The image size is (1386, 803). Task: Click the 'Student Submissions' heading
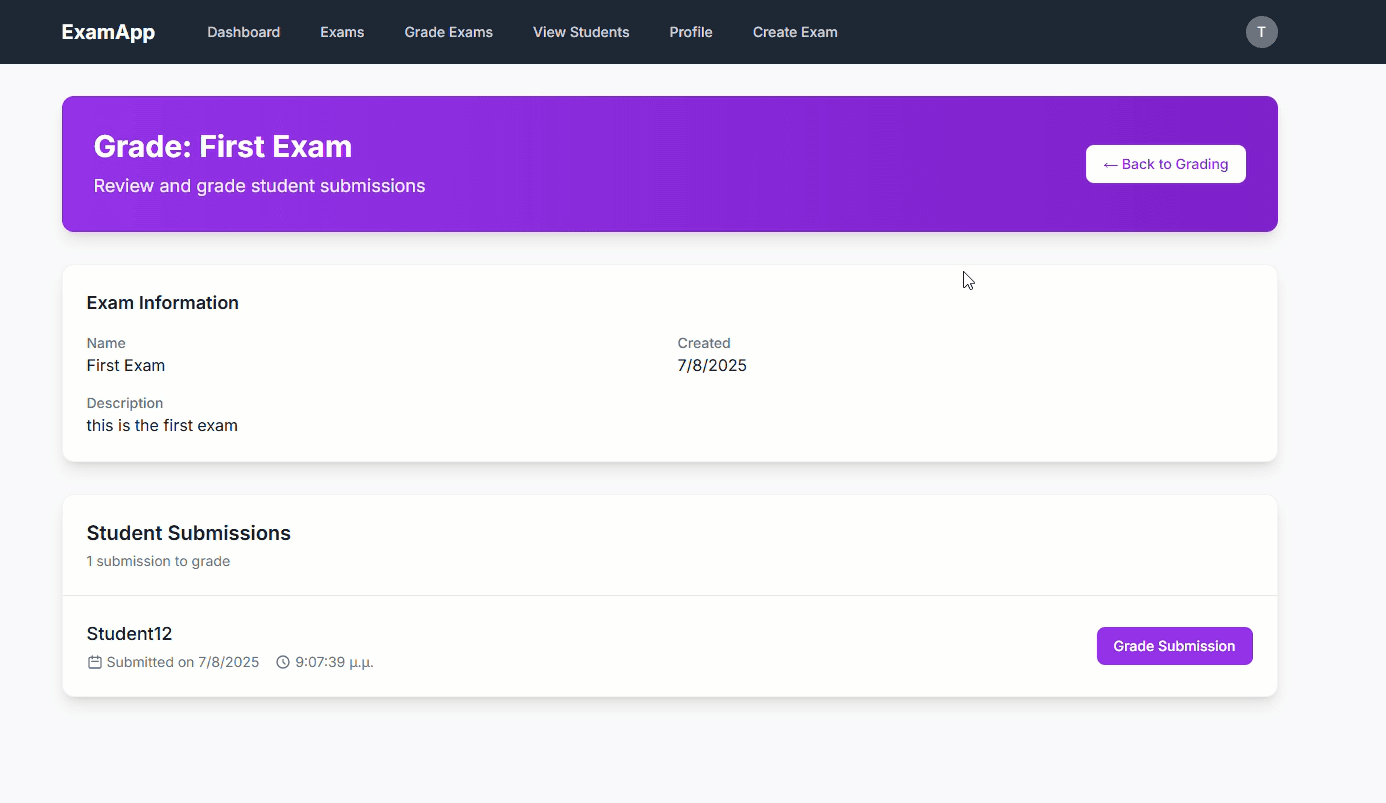(x=189, y=533)
